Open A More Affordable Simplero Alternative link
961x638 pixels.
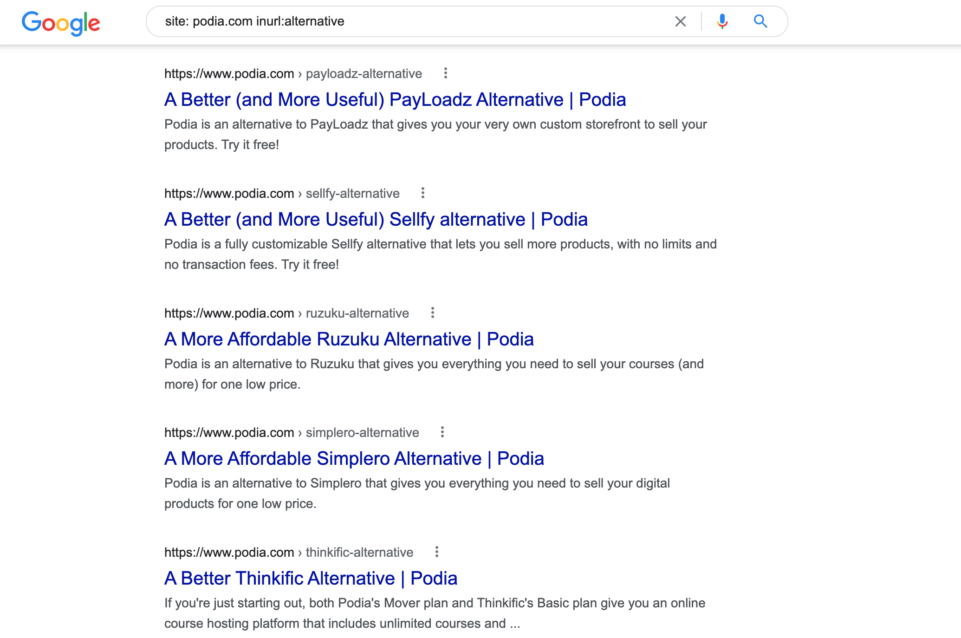click(x=354, y=458)
